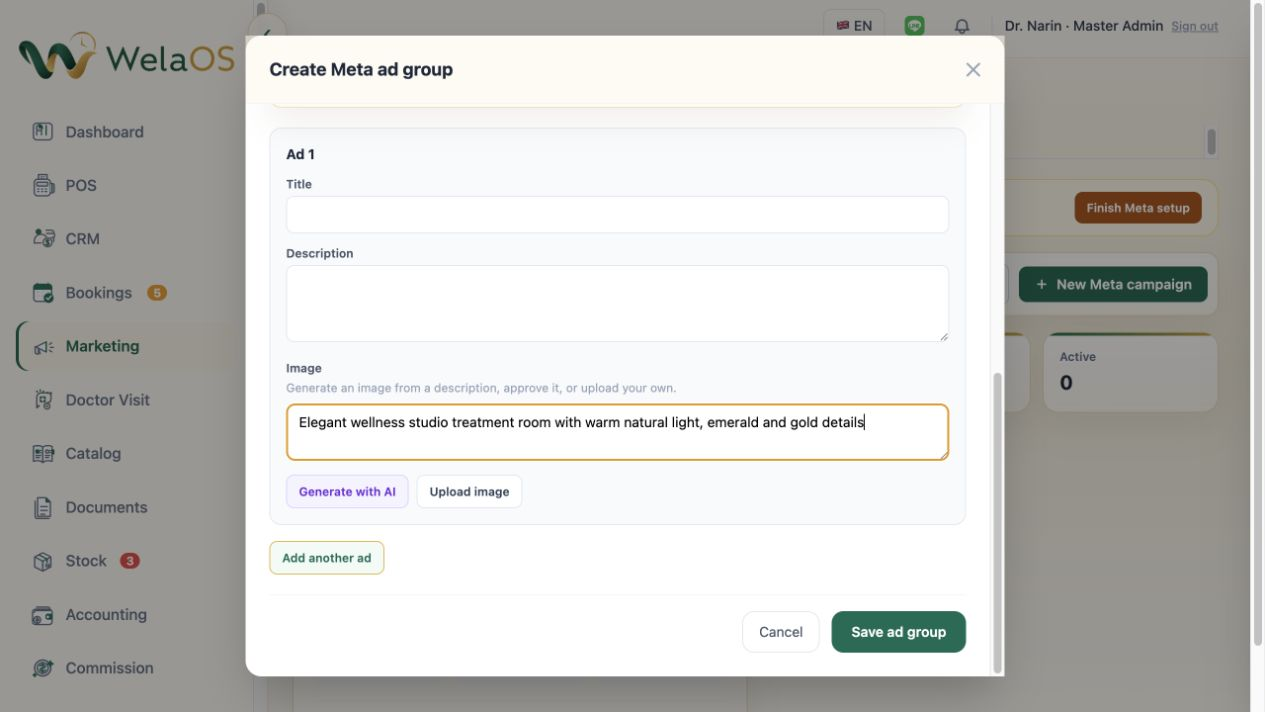Open the LINE chat icon

[x=914, y=26]
